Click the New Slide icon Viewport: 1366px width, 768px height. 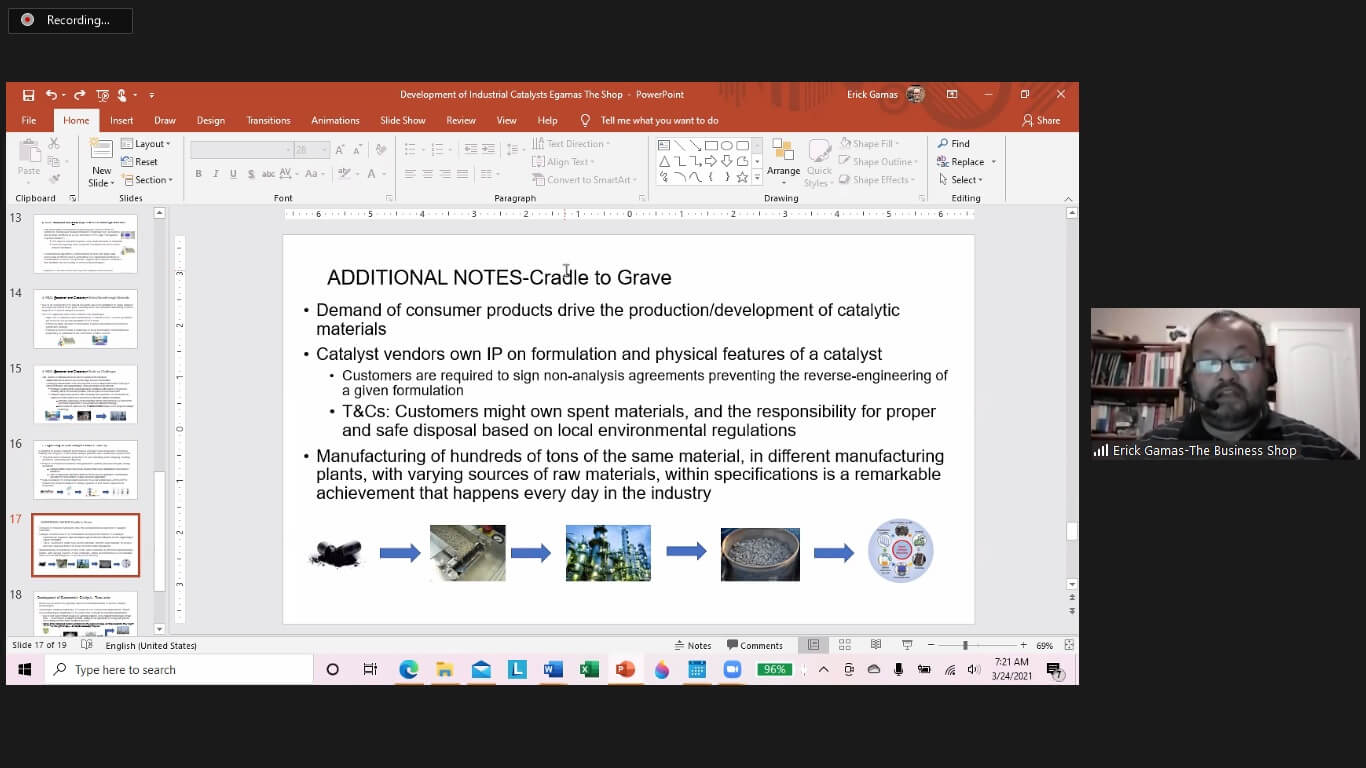pos(101,150)
